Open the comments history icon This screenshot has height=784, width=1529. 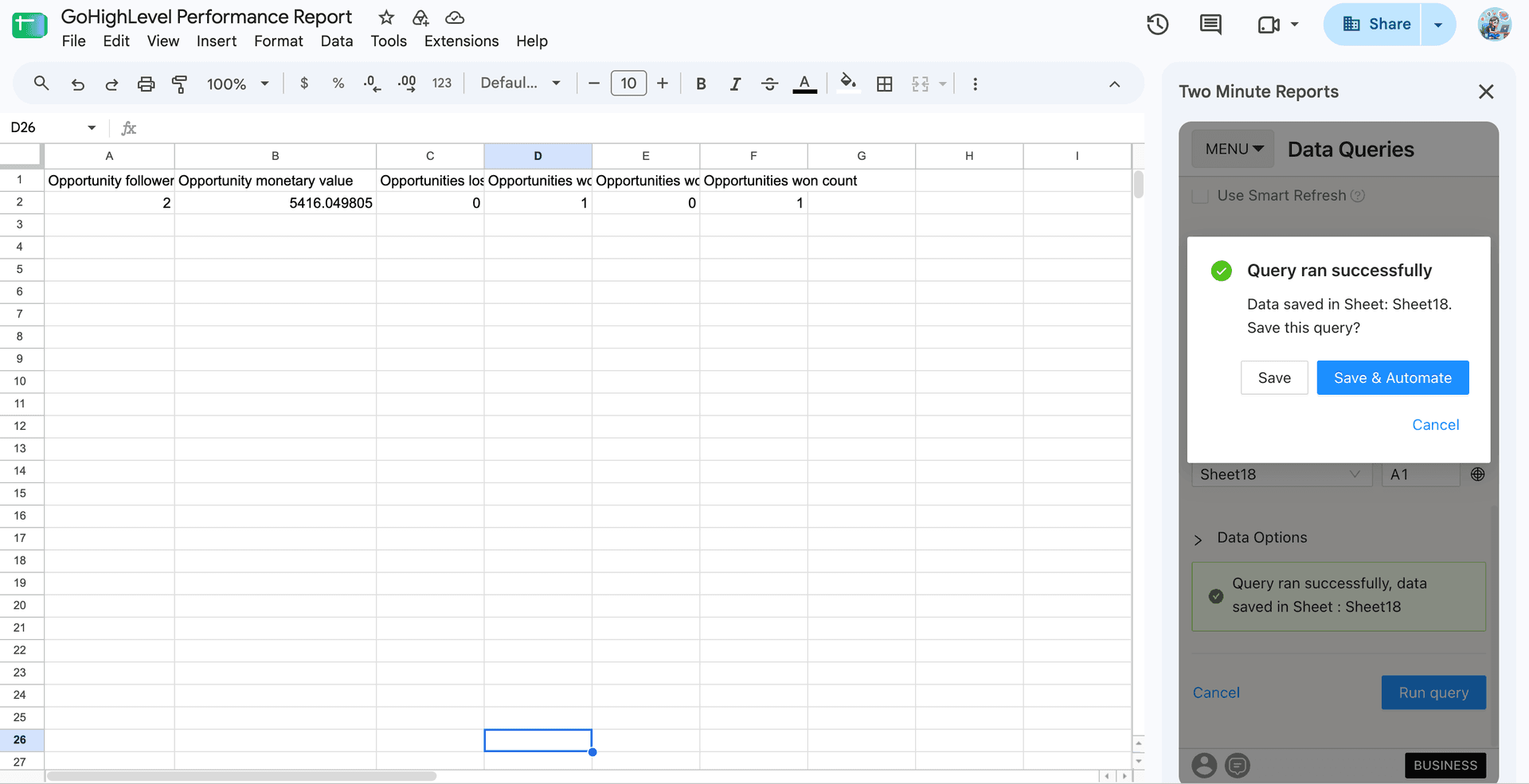(1210, 25)
